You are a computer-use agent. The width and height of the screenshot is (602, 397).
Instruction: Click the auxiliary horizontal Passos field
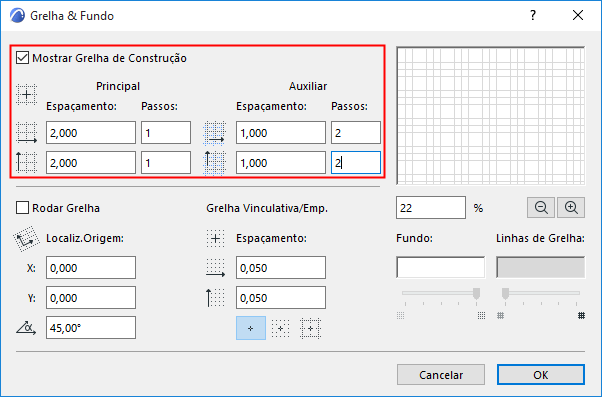coord(356,133)
